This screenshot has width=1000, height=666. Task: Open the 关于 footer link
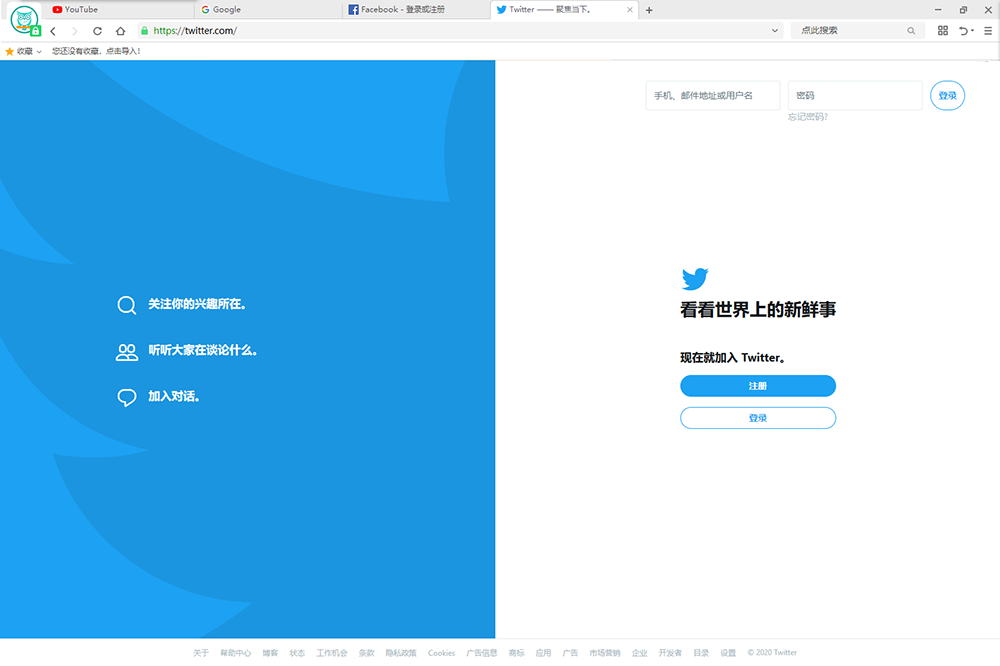tap(201, 653)
